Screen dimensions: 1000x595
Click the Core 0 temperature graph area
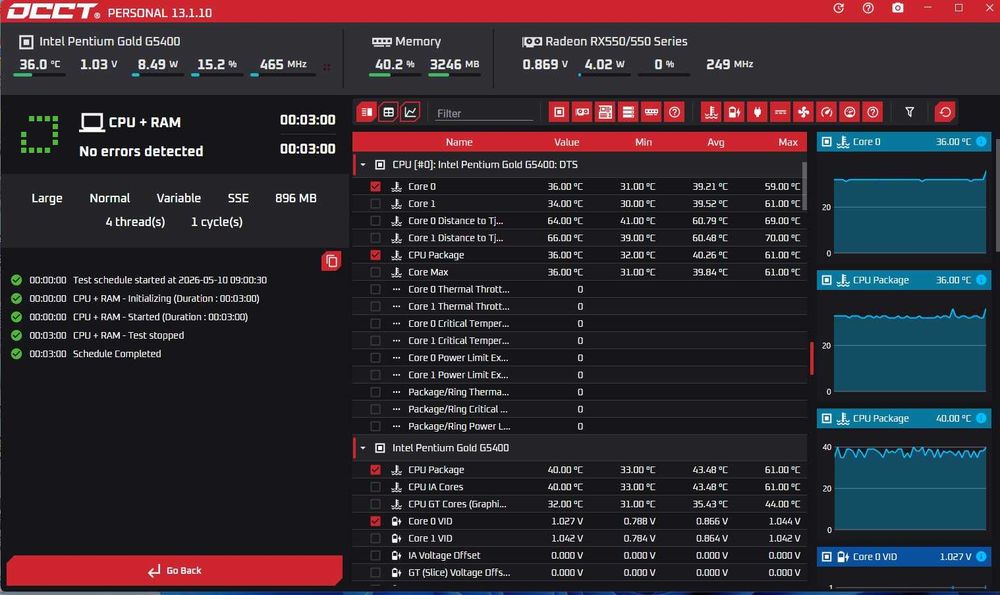909,212
